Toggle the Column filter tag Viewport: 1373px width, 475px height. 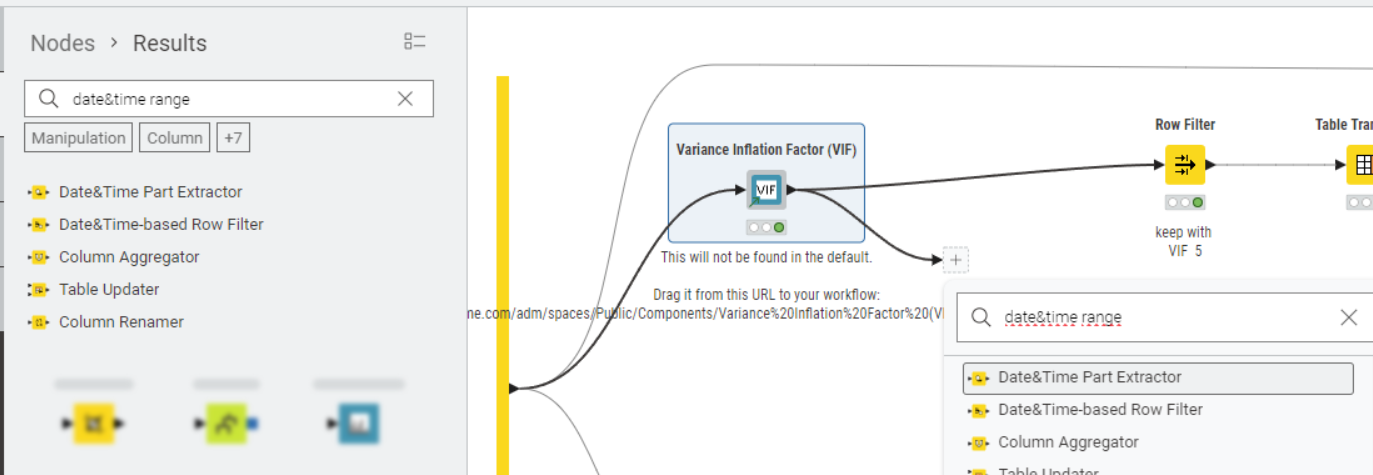175,138
